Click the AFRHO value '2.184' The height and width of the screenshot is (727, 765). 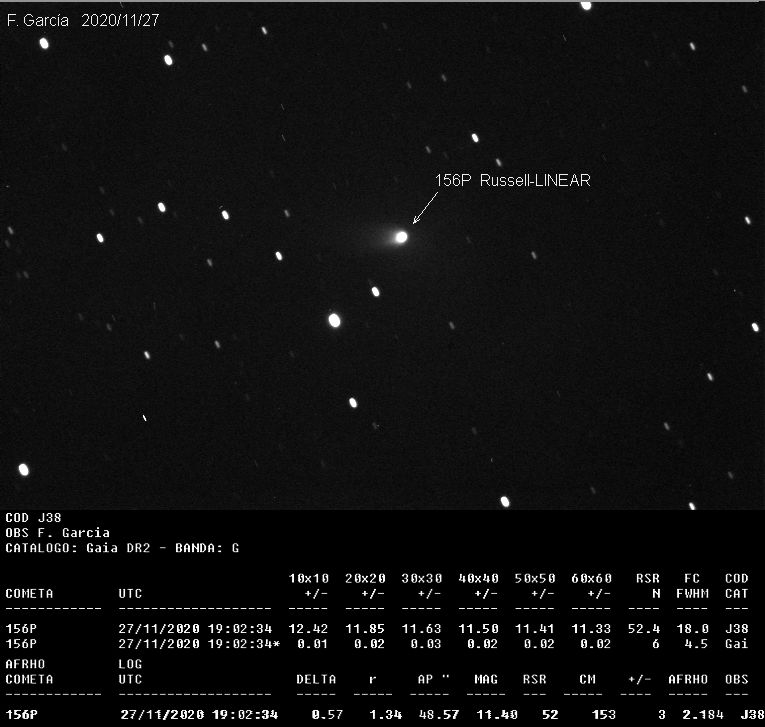click(x=703, y=715)
